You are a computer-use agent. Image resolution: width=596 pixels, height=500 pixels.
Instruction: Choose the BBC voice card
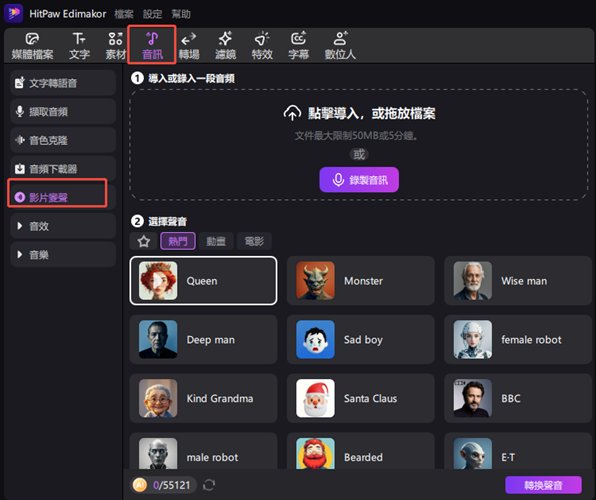coord(518,398)
